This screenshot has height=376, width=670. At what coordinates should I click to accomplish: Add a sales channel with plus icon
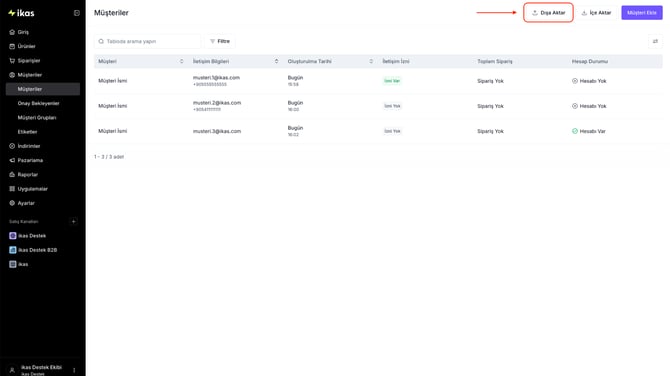[73, 222]
